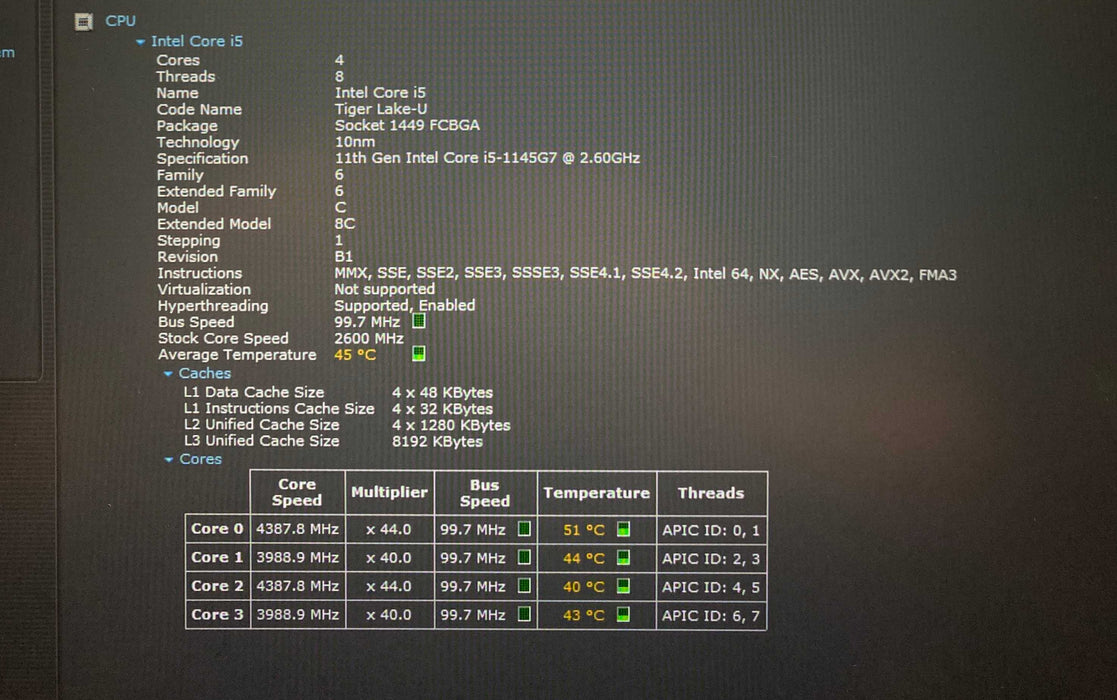Click Core 1 temperature indicator icon
Viewport: 1117px width, 700px height.
click(x=623, y=558)
